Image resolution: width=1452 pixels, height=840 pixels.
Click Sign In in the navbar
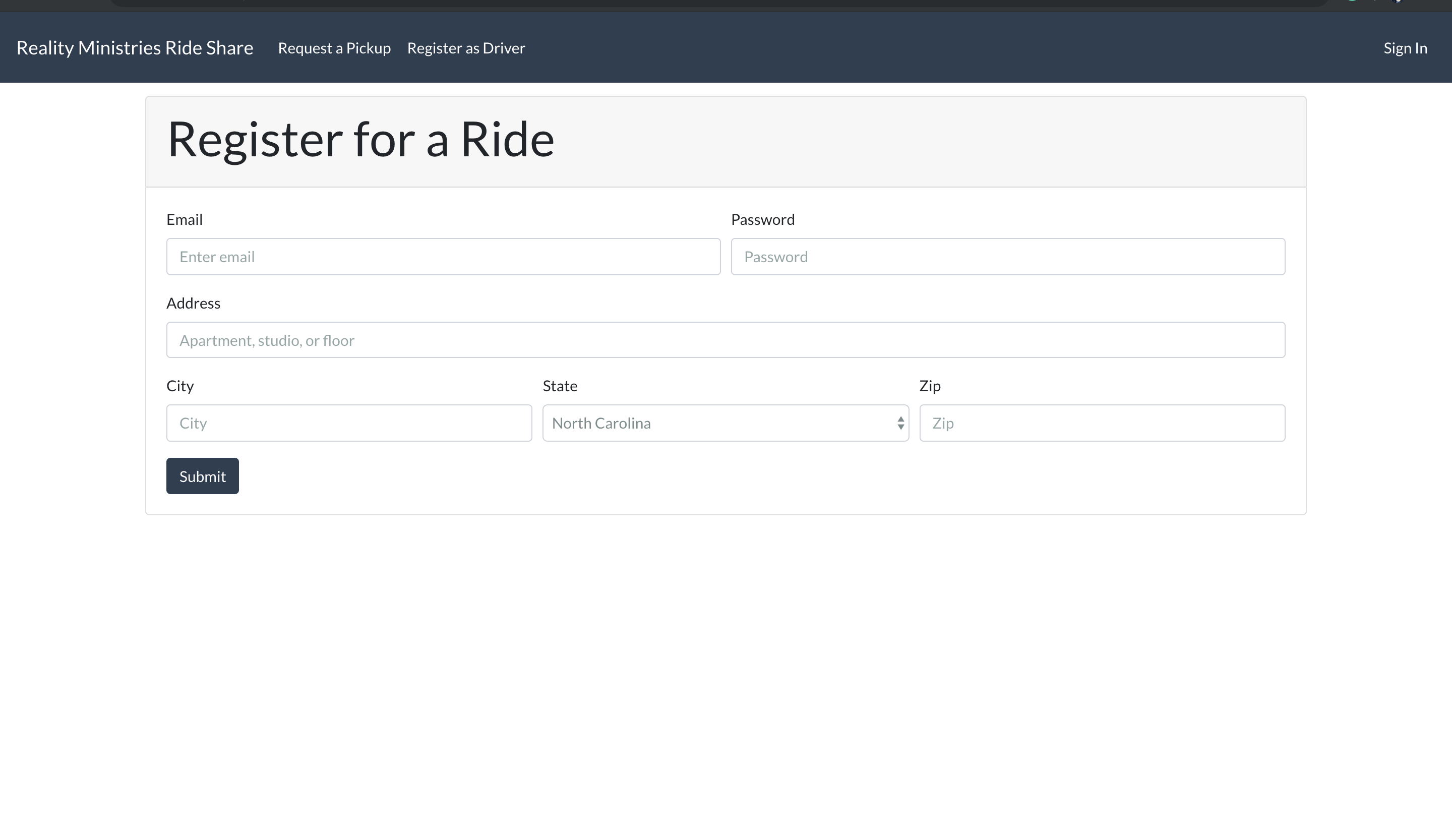pyautogui.click(x=1405, y=48)
